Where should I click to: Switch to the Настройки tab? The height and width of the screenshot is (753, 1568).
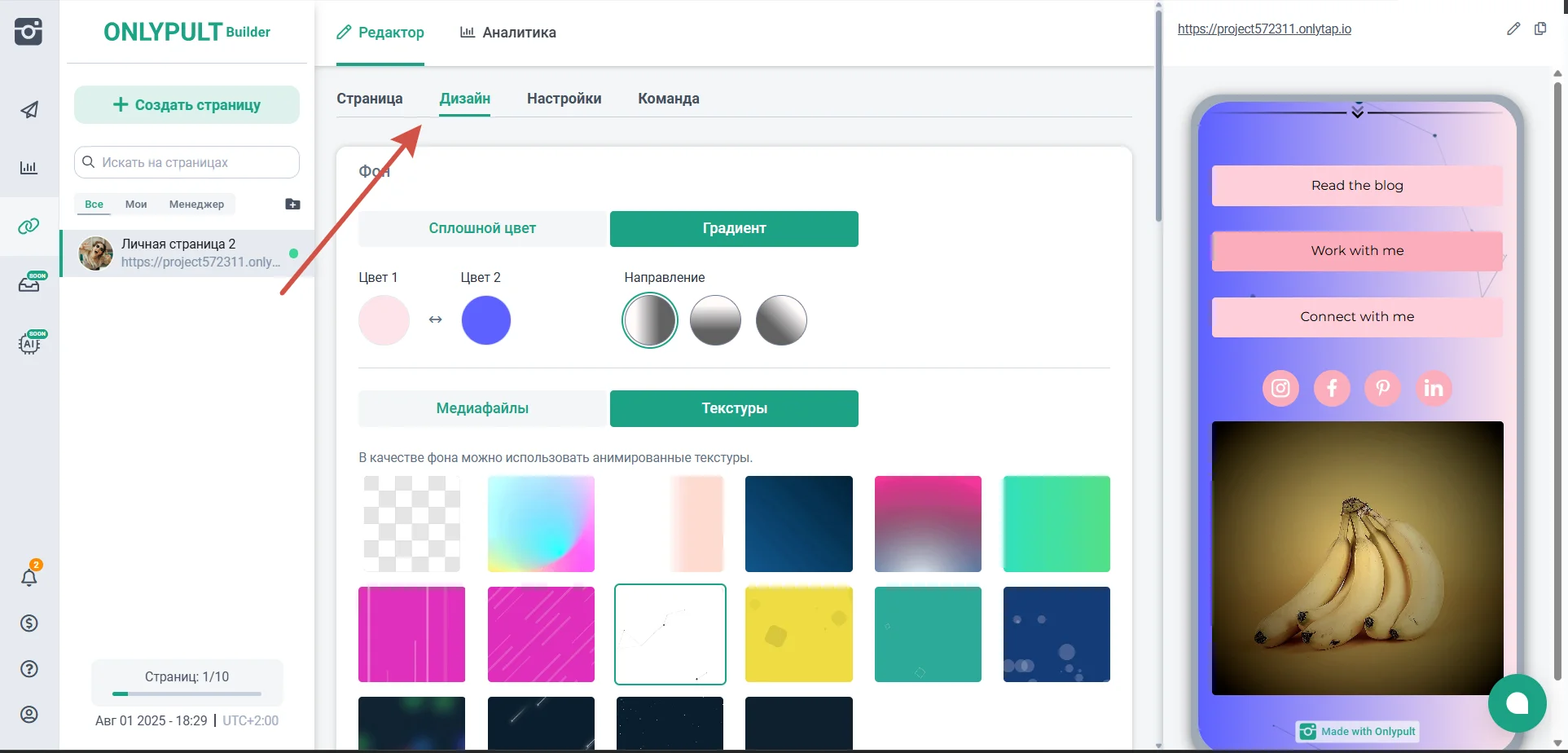(564, 99)
